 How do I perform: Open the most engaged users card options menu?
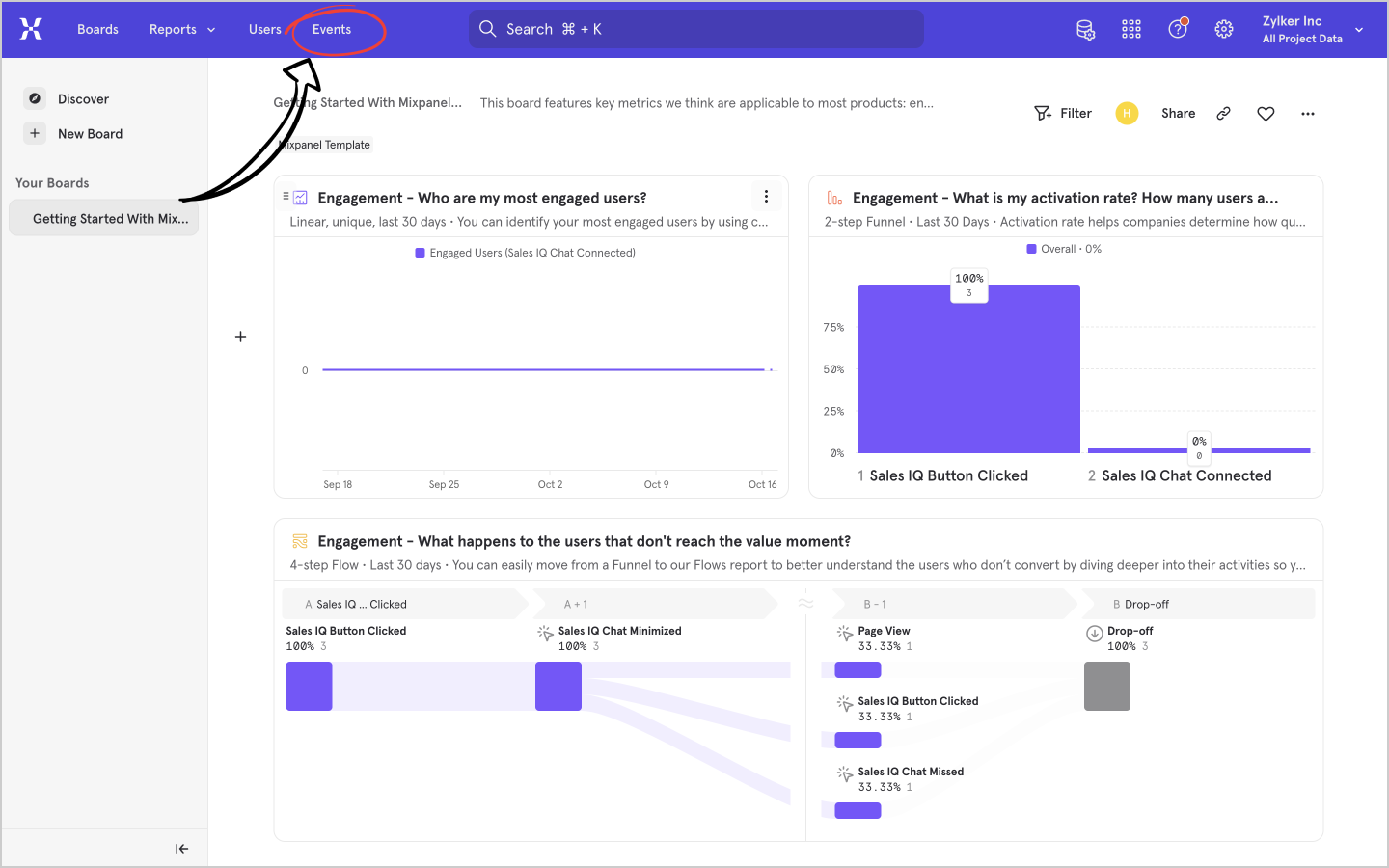(766, 196)
